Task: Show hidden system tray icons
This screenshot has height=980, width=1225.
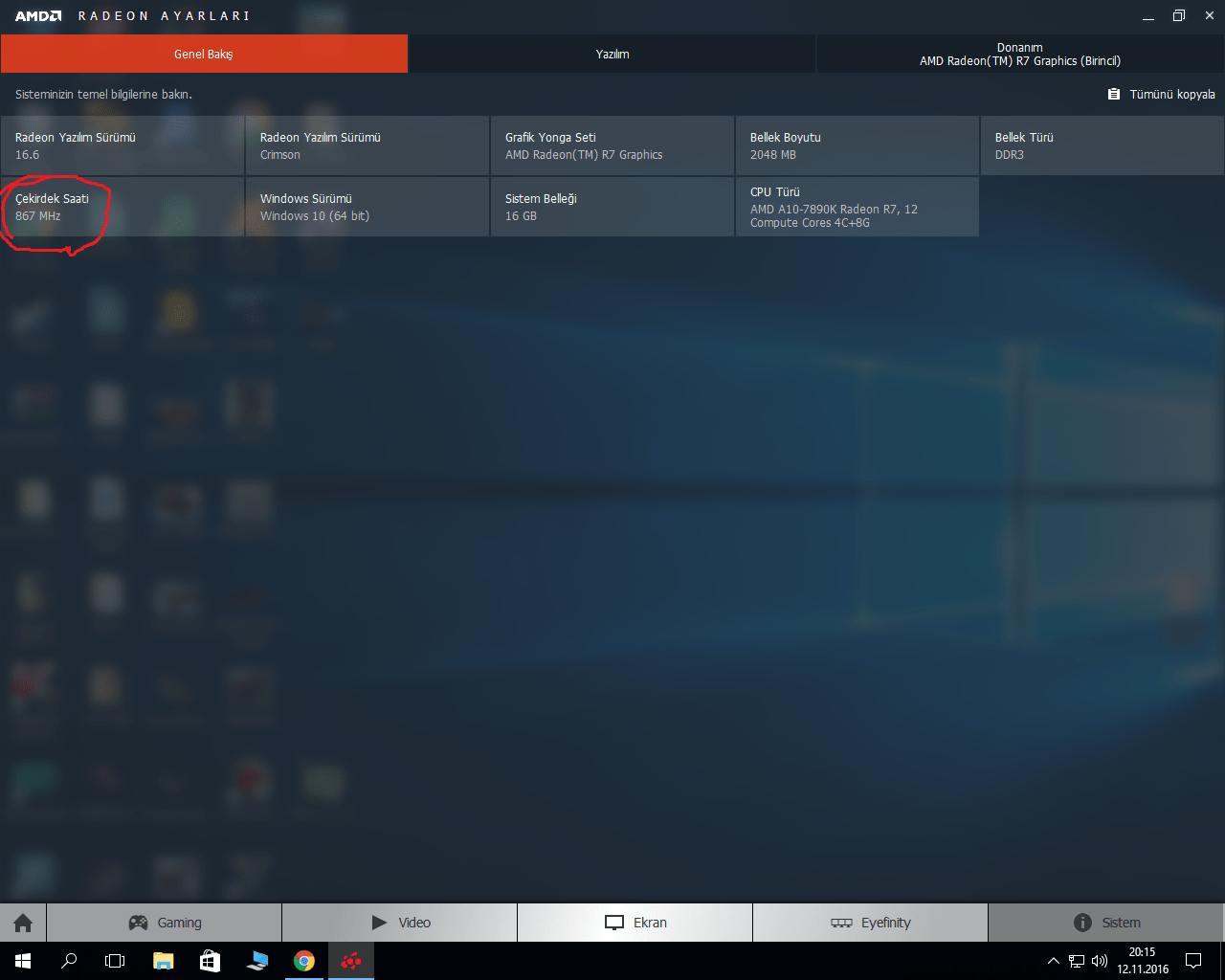Action: point(1054,961)
